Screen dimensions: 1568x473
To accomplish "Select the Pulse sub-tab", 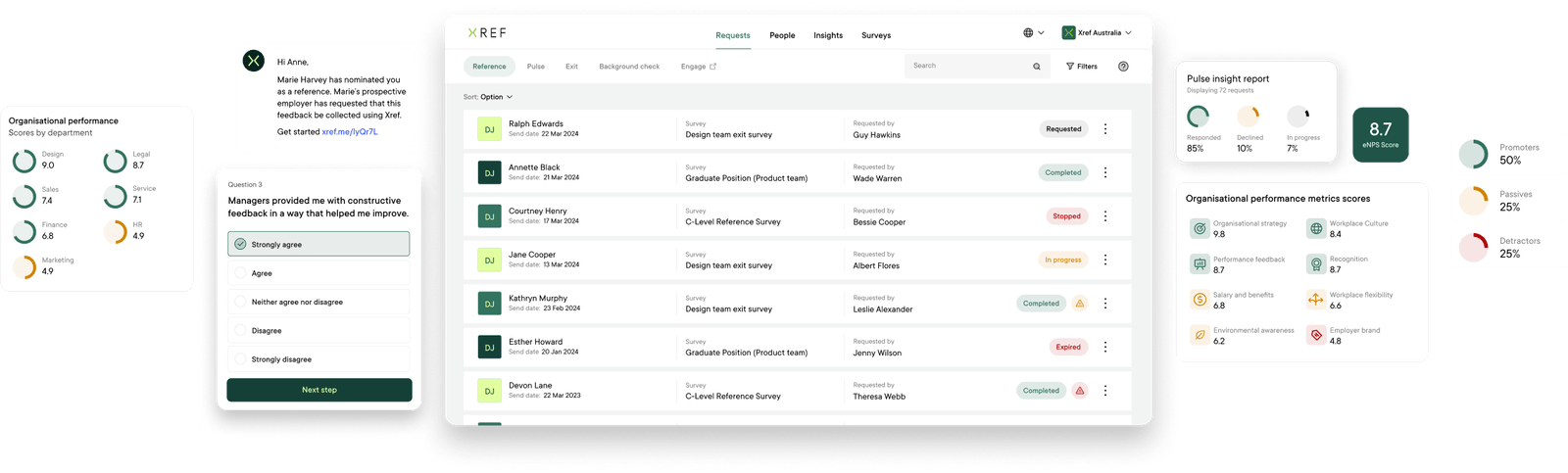I will [x=535, y=67].
